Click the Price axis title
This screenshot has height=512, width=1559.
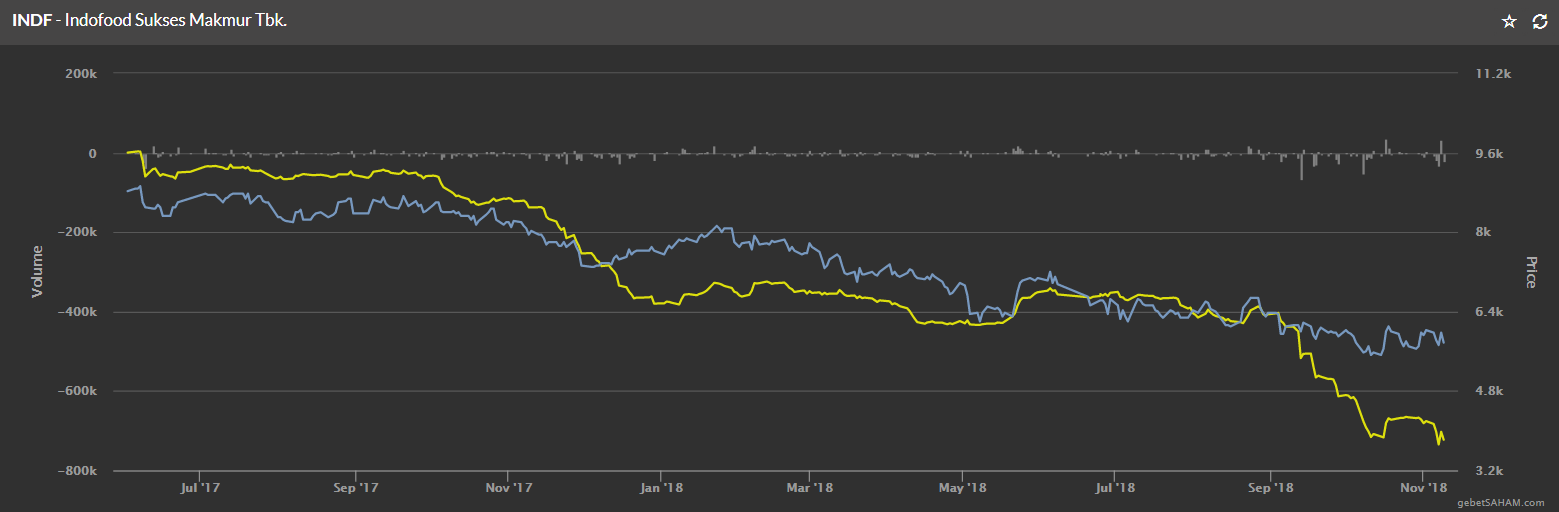point(1530,271)
